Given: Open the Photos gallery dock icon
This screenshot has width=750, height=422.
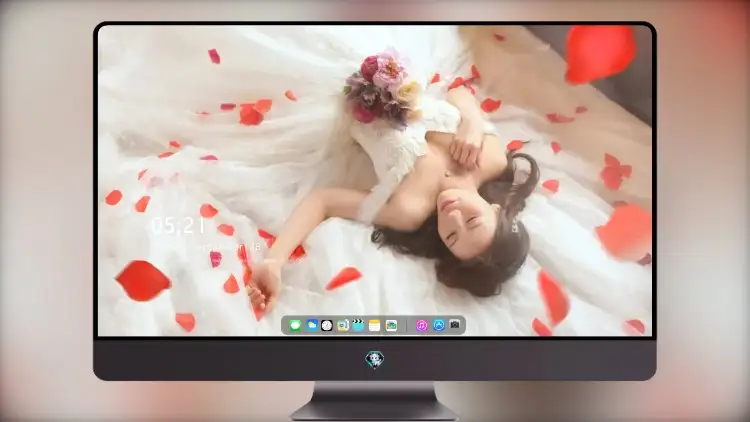Looking at the screenshot, I should click(x=391, y=326).
